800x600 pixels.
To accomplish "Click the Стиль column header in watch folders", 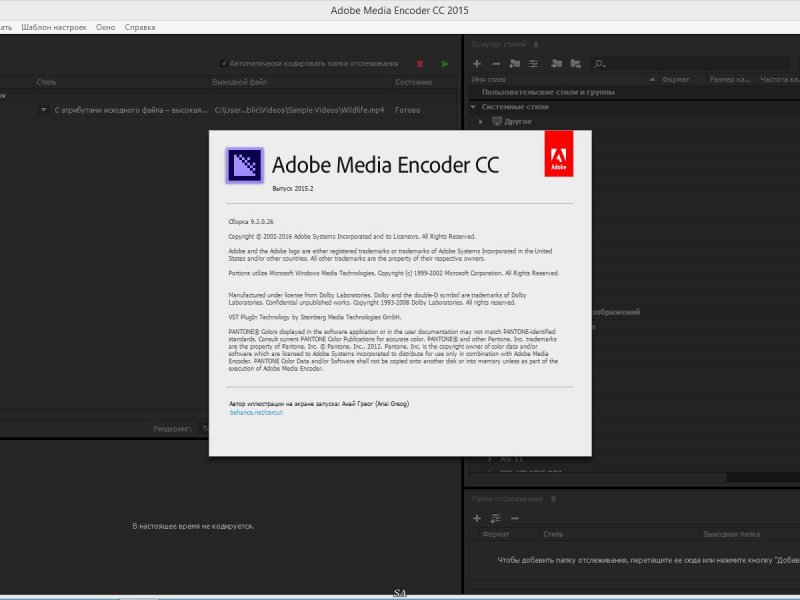I will (553, 534).
